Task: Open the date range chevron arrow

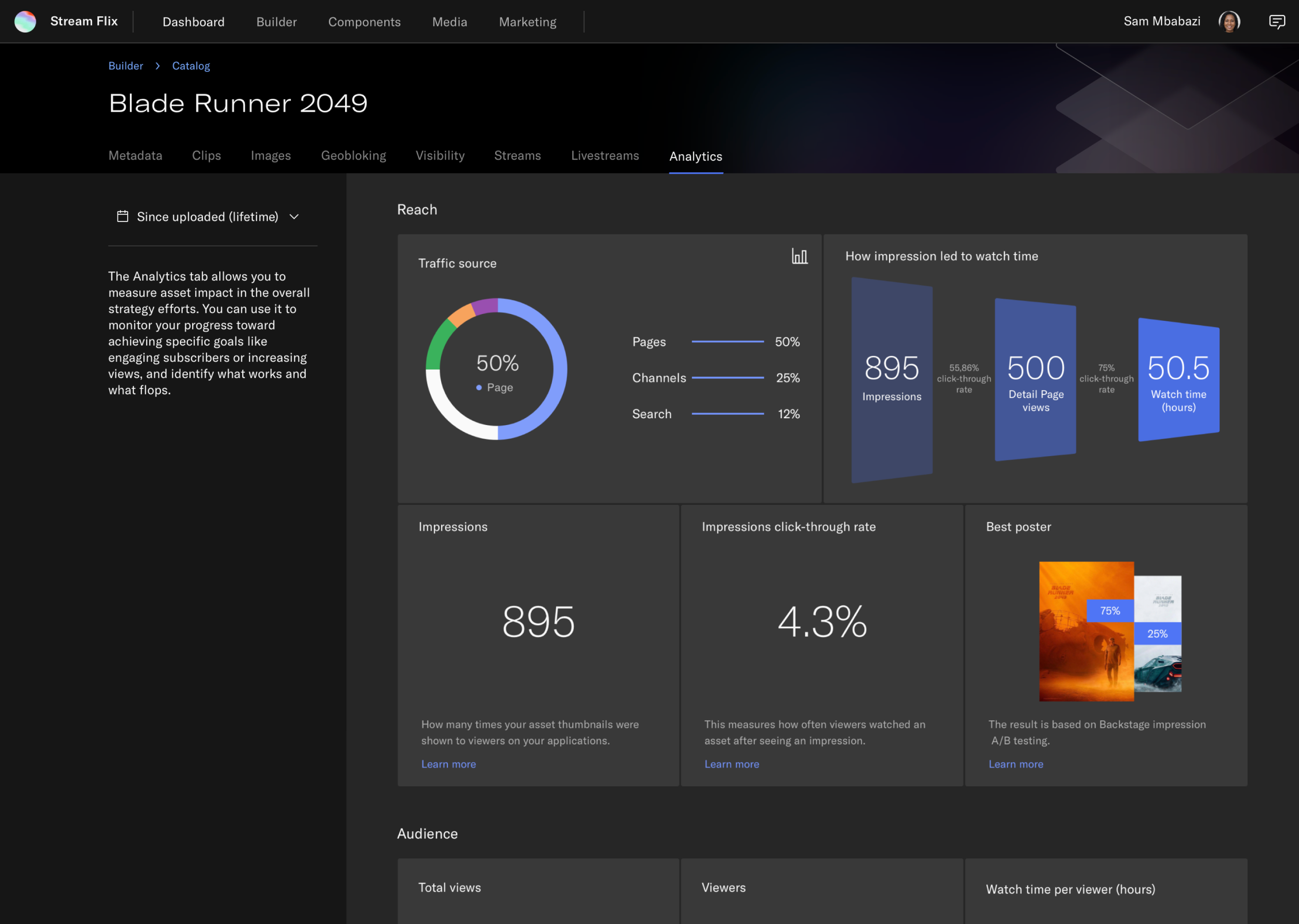Action: [x=294, y=217]
